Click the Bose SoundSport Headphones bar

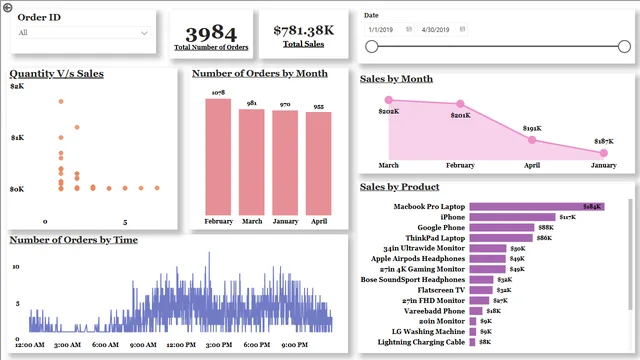click(x=481, y=280)
